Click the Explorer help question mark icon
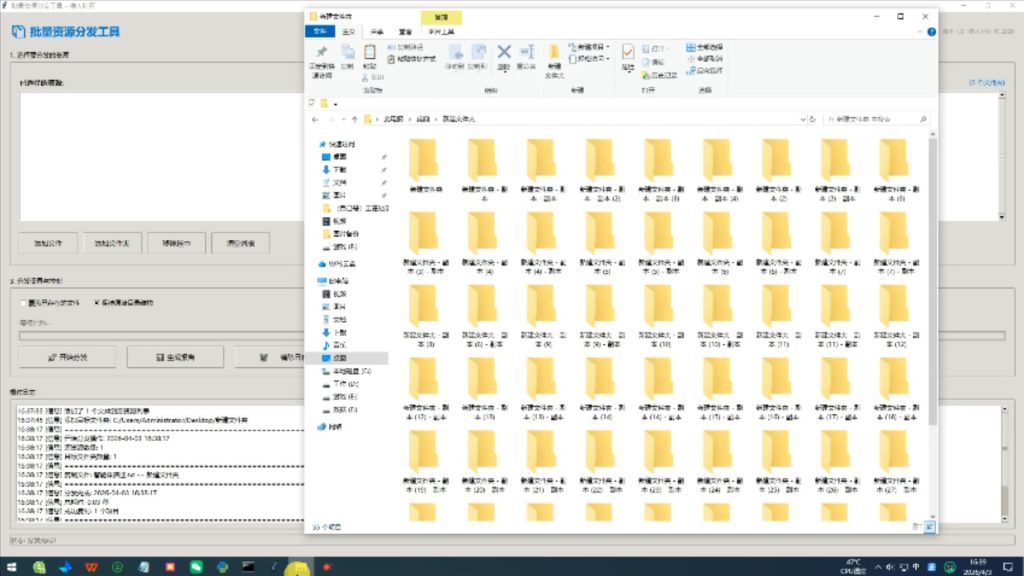The image size is (1024, 576). (x=931, y=32)
